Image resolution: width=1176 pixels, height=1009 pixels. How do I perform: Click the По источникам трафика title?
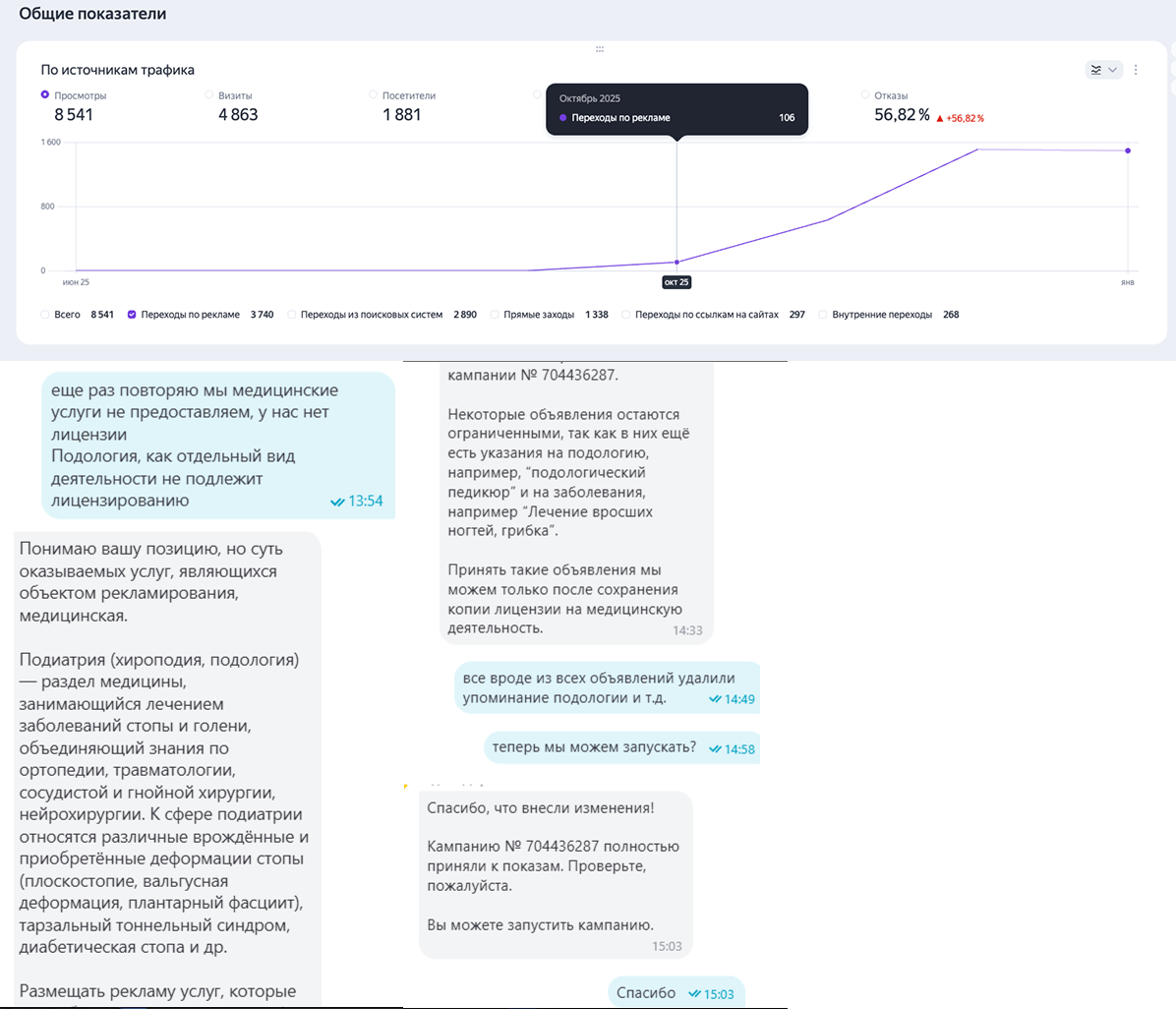click(117, 70)
